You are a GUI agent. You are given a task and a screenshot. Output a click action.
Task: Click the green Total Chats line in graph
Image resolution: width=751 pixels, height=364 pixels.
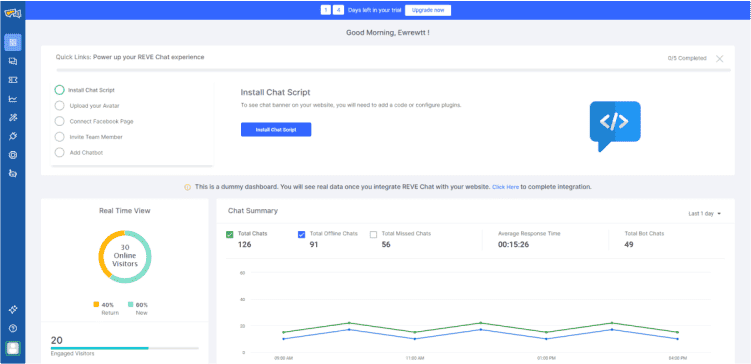coord(480,328)
